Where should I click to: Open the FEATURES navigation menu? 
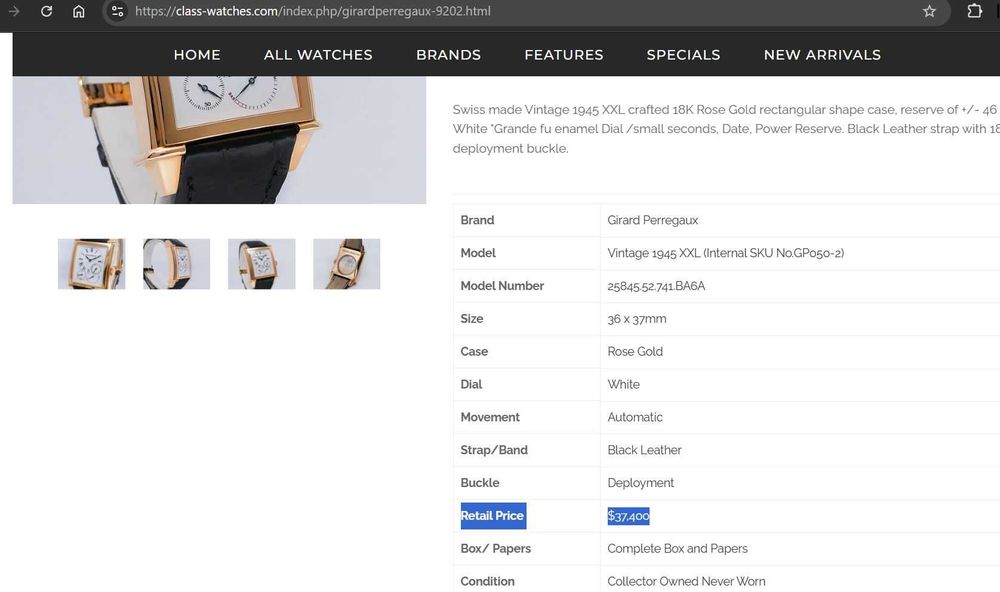(564, 55)
